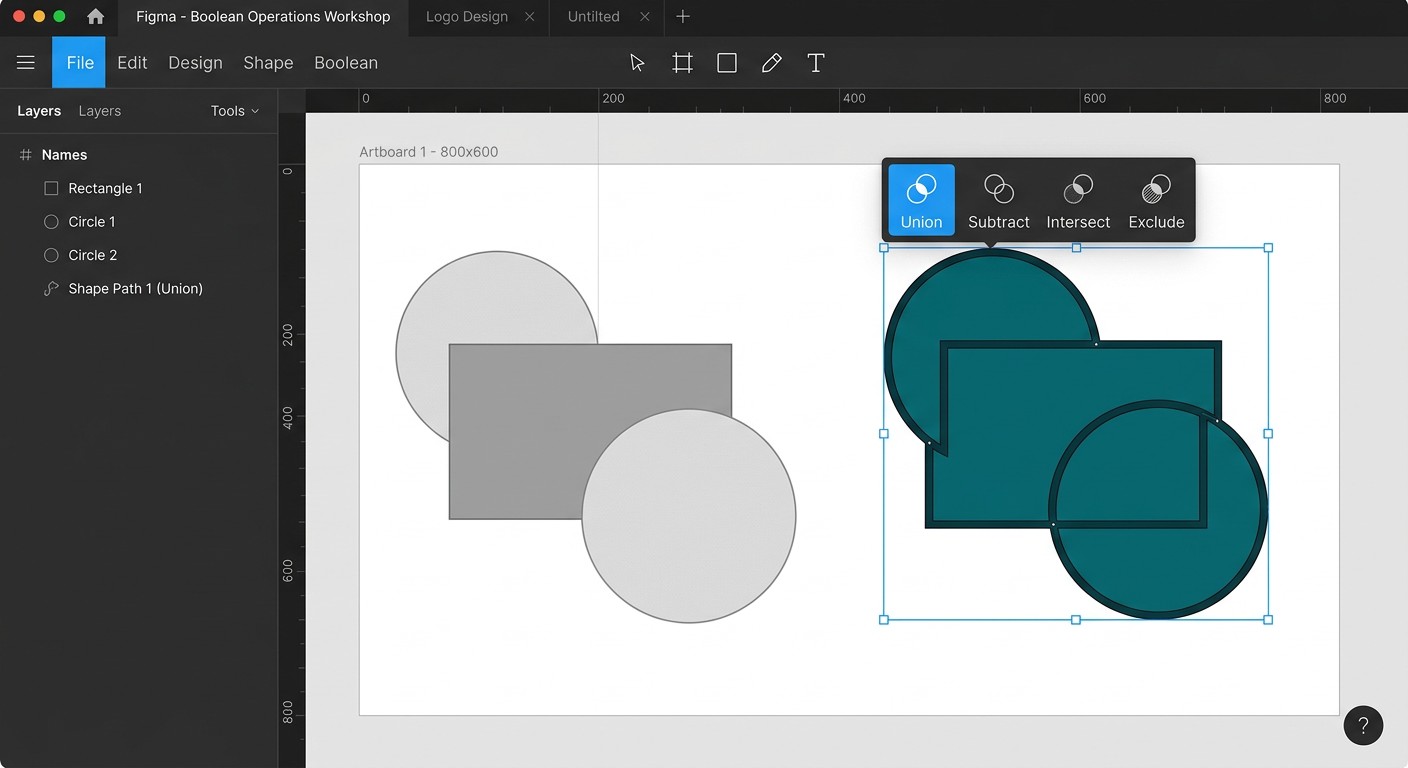
Task: Select the active Layers panel tab
Action: [39, 111]
